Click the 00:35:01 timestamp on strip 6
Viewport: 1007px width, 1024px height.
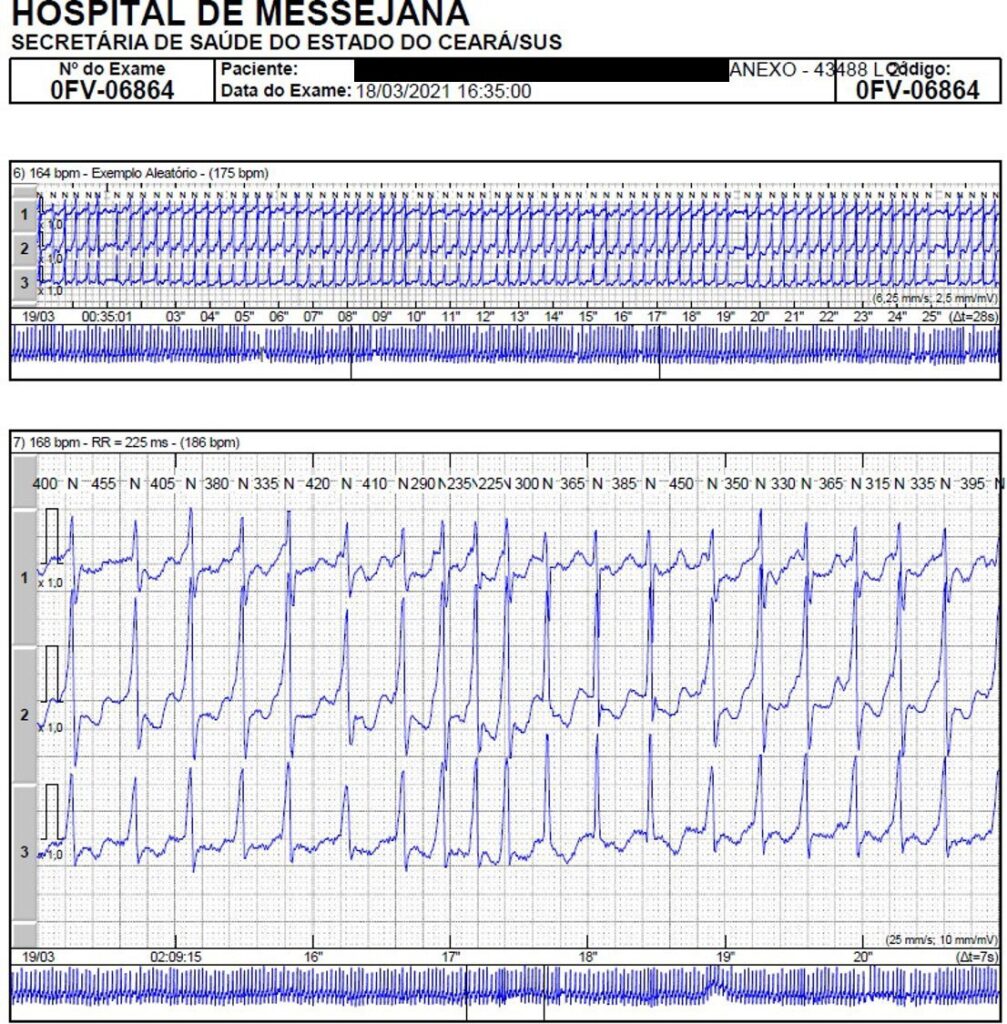[x=106, y=317]
